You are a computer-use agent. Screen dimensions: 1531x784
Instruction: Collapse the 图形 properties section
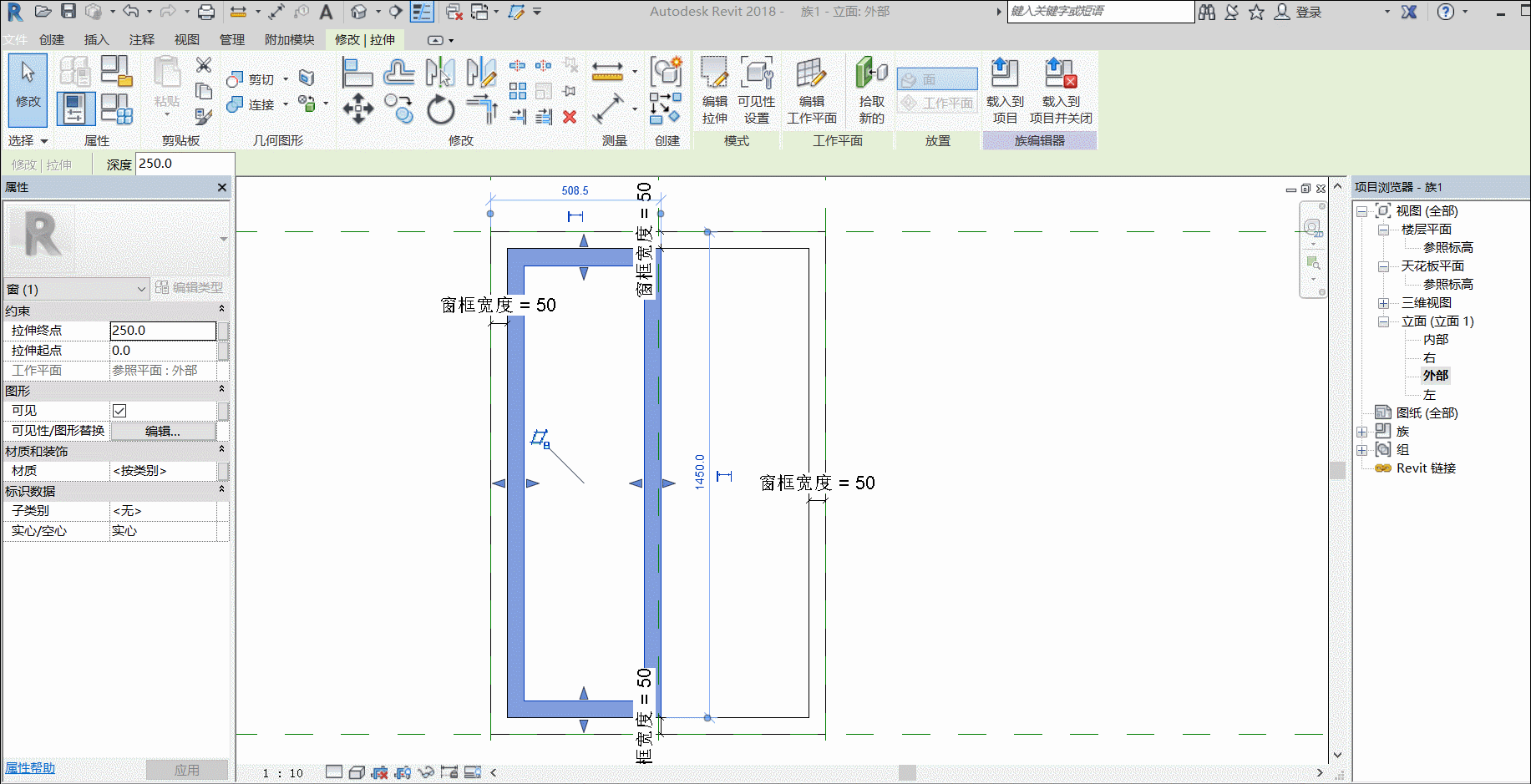221,389
